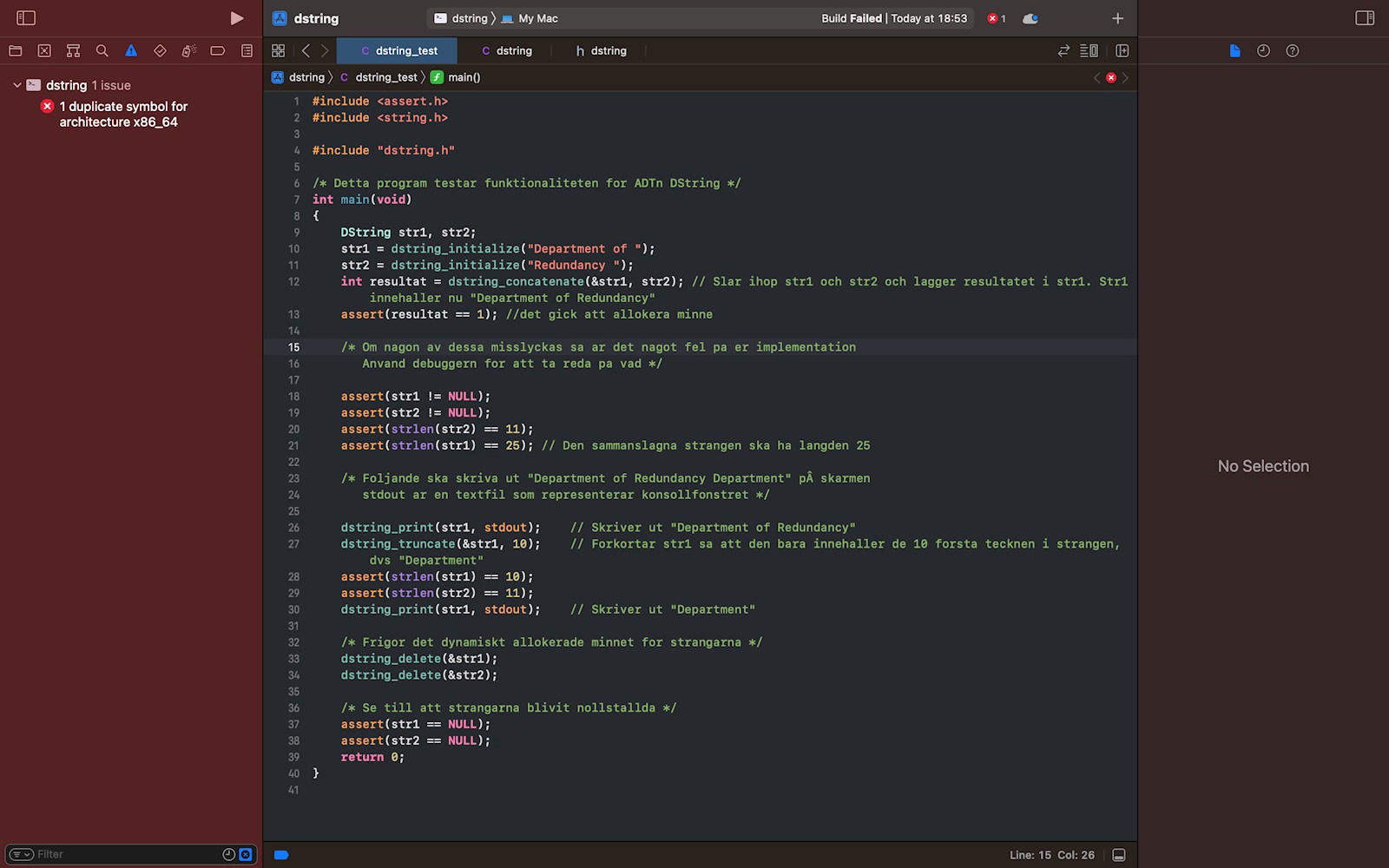Switch to the dstring C source tab
The height and width of the screenshot is (868, 1389).
[x=507, y=51]
